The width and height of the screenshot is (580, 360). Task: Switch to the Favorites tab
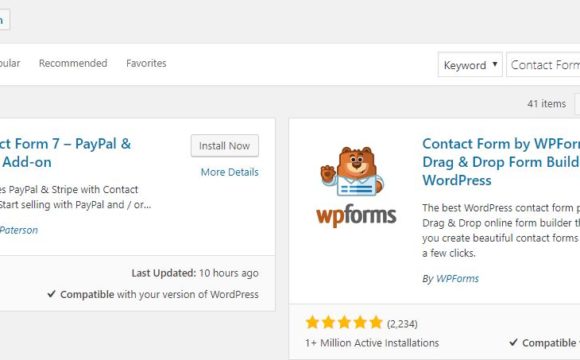click(x=146, y=63)
